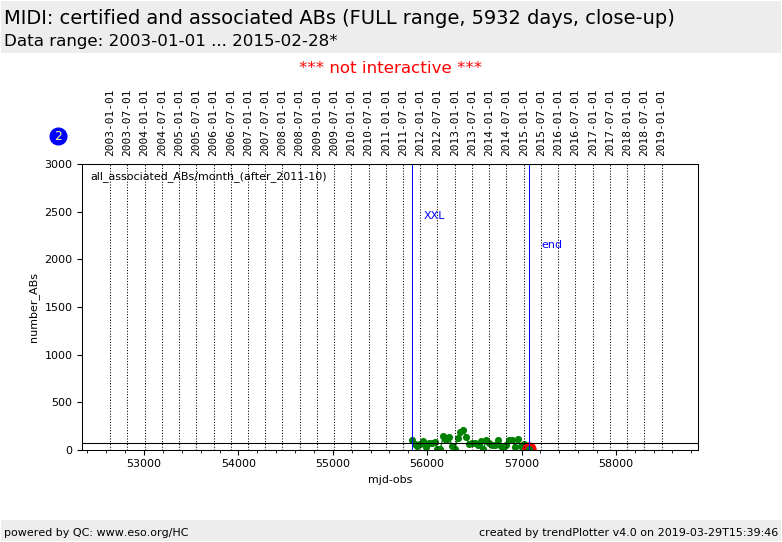
Task: Click the 1500 tick label on y-axis
Action: pyautogui.click(x=59, y=307)
